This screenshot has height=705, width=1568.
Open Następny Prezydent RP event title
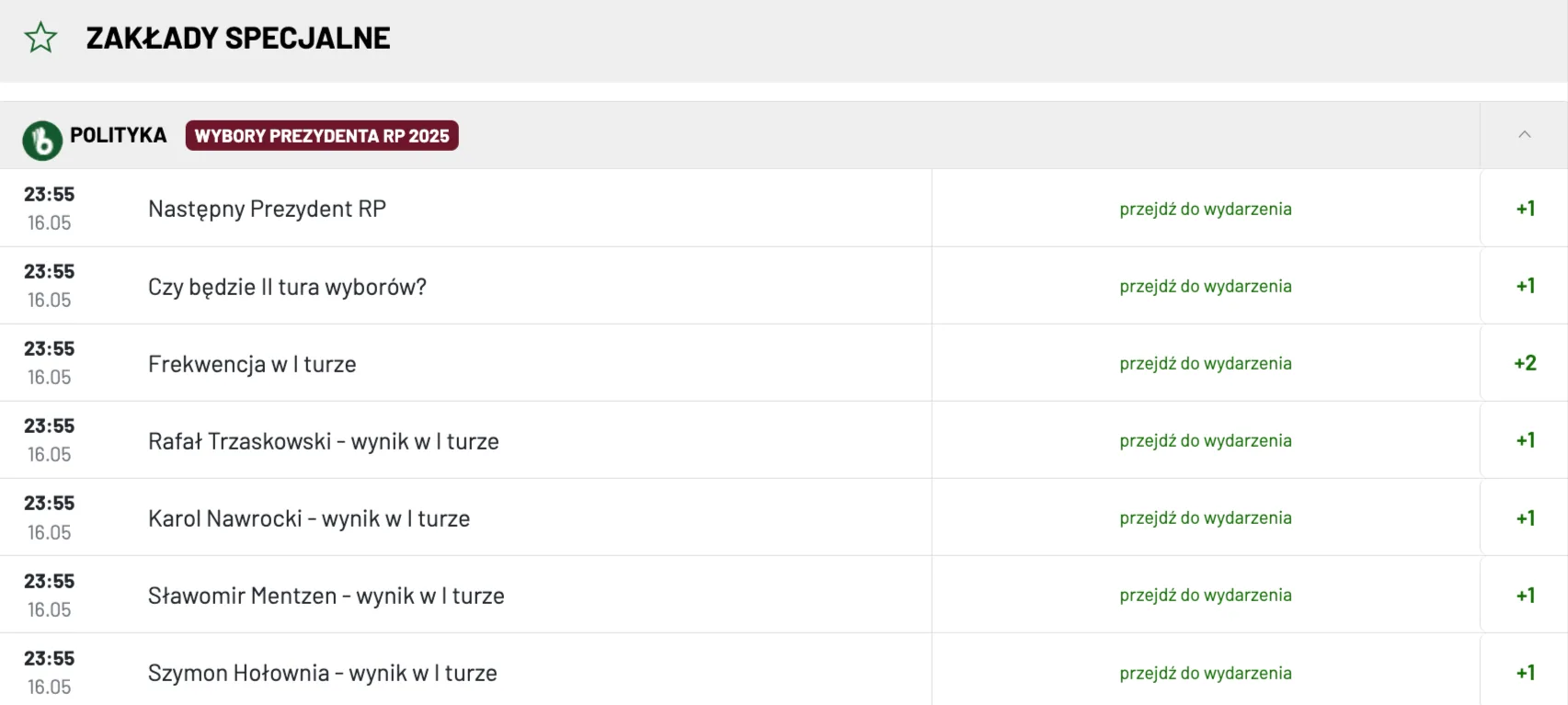coord(267,209)
